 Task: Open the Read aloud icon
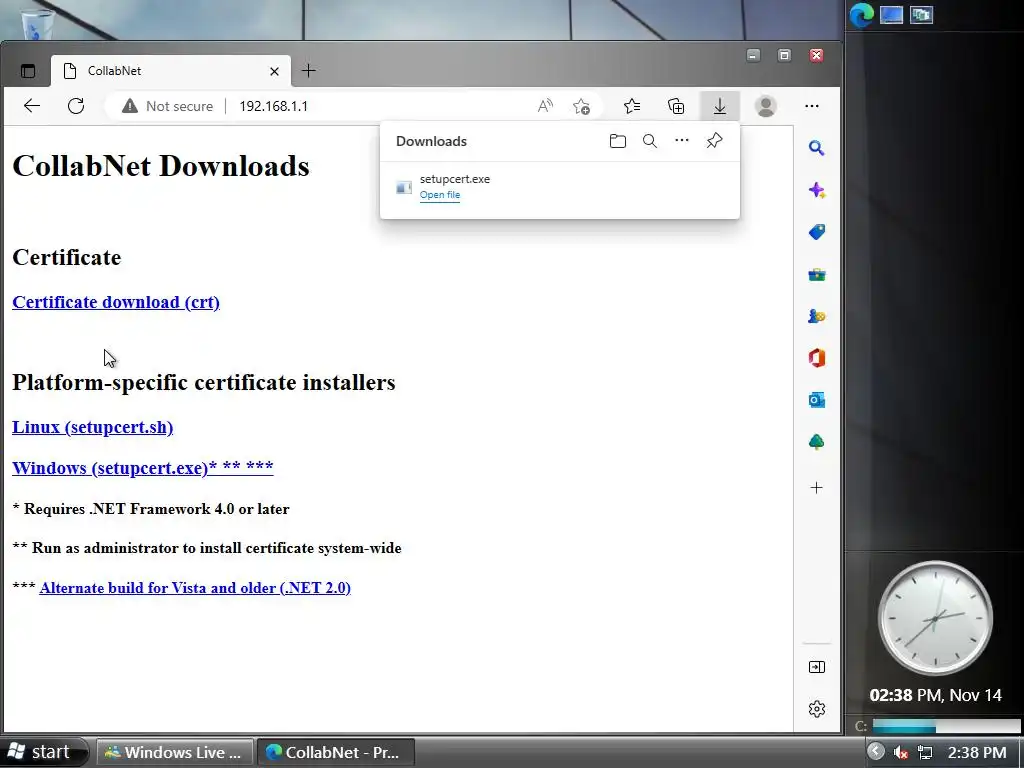[x=545, y=106]
